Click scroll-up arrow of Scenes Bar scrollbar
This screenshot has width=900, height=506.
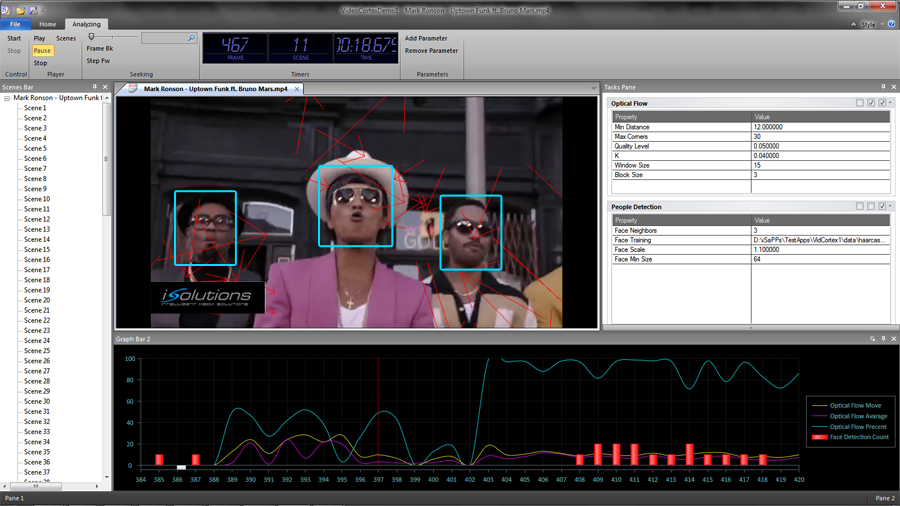tap(107, 98)
